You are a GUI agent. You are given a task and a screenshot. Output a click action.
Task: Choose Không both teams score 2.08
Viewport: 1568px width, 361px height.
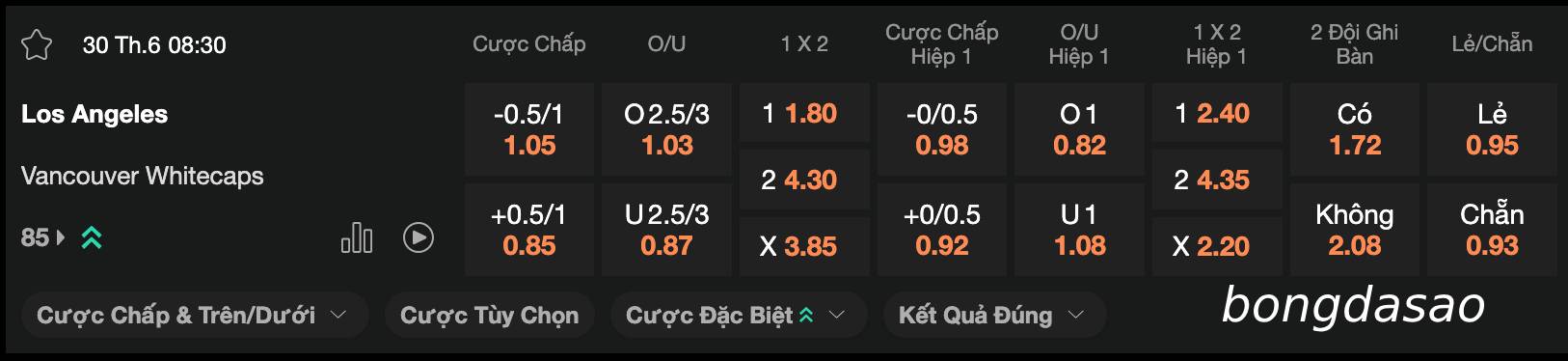click(1355, 230)
